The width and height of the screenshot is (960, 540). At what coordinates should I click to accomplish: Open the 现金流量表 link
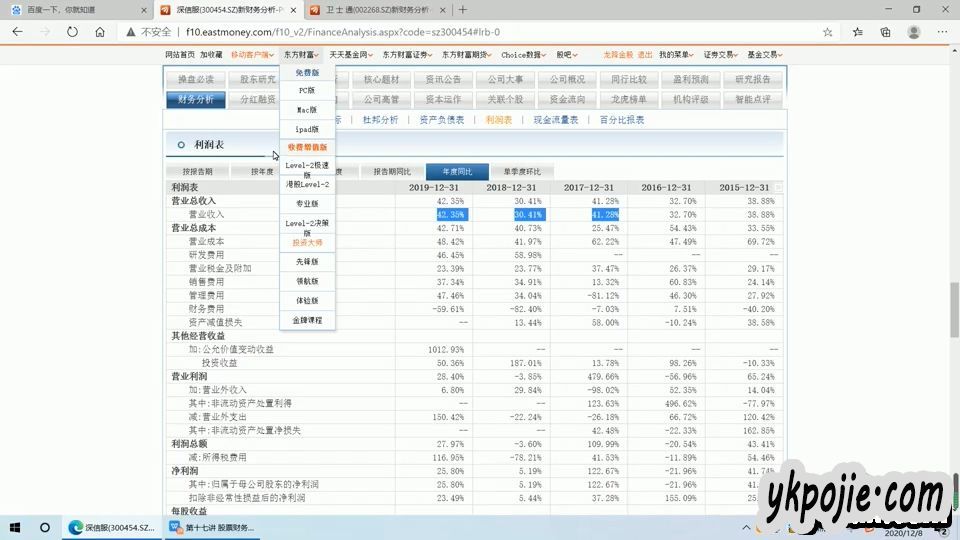[x=555, y=120]
